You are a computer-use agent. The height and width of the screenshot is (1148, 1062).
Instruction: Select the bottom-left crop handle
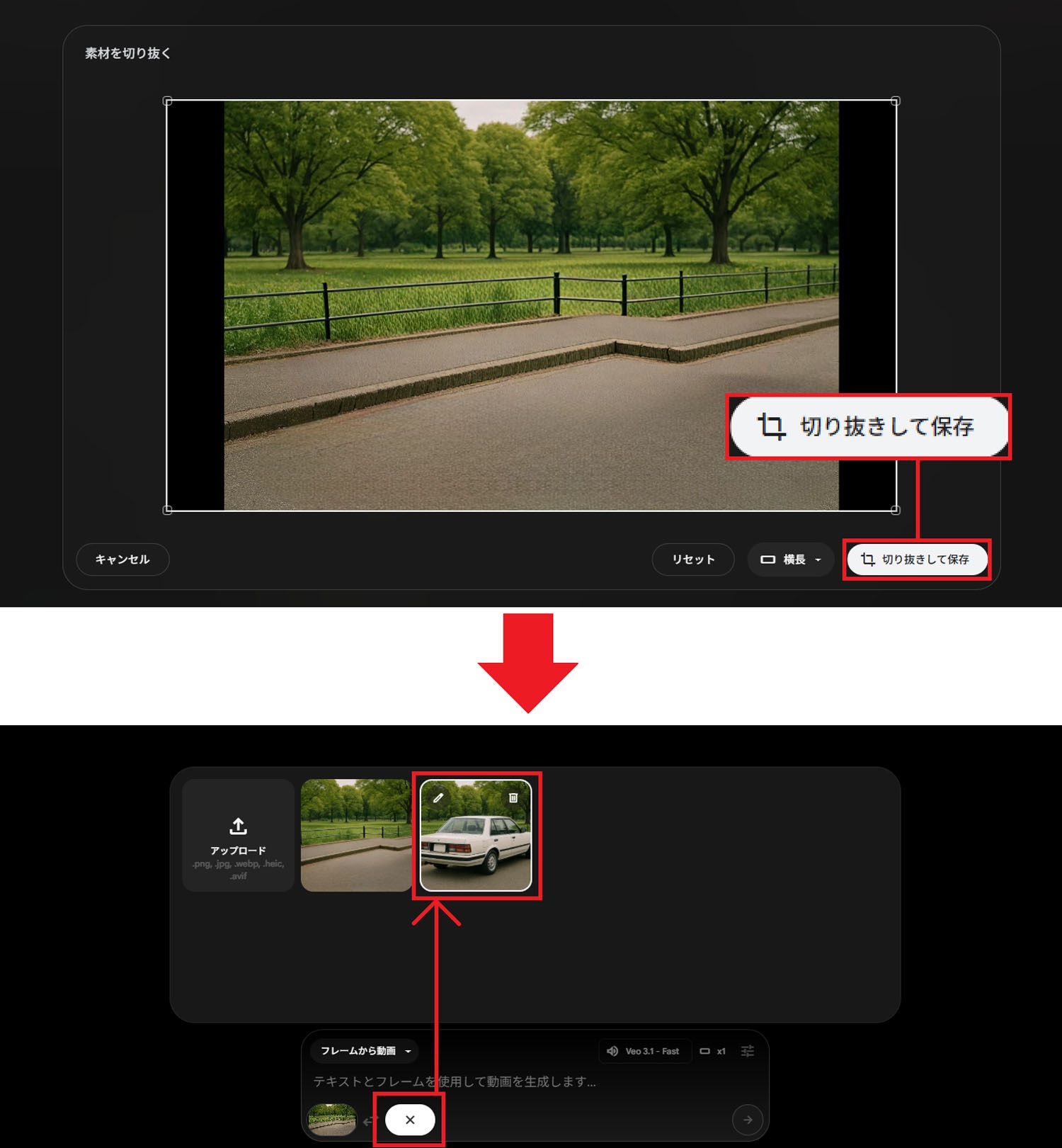click(168, 510)
